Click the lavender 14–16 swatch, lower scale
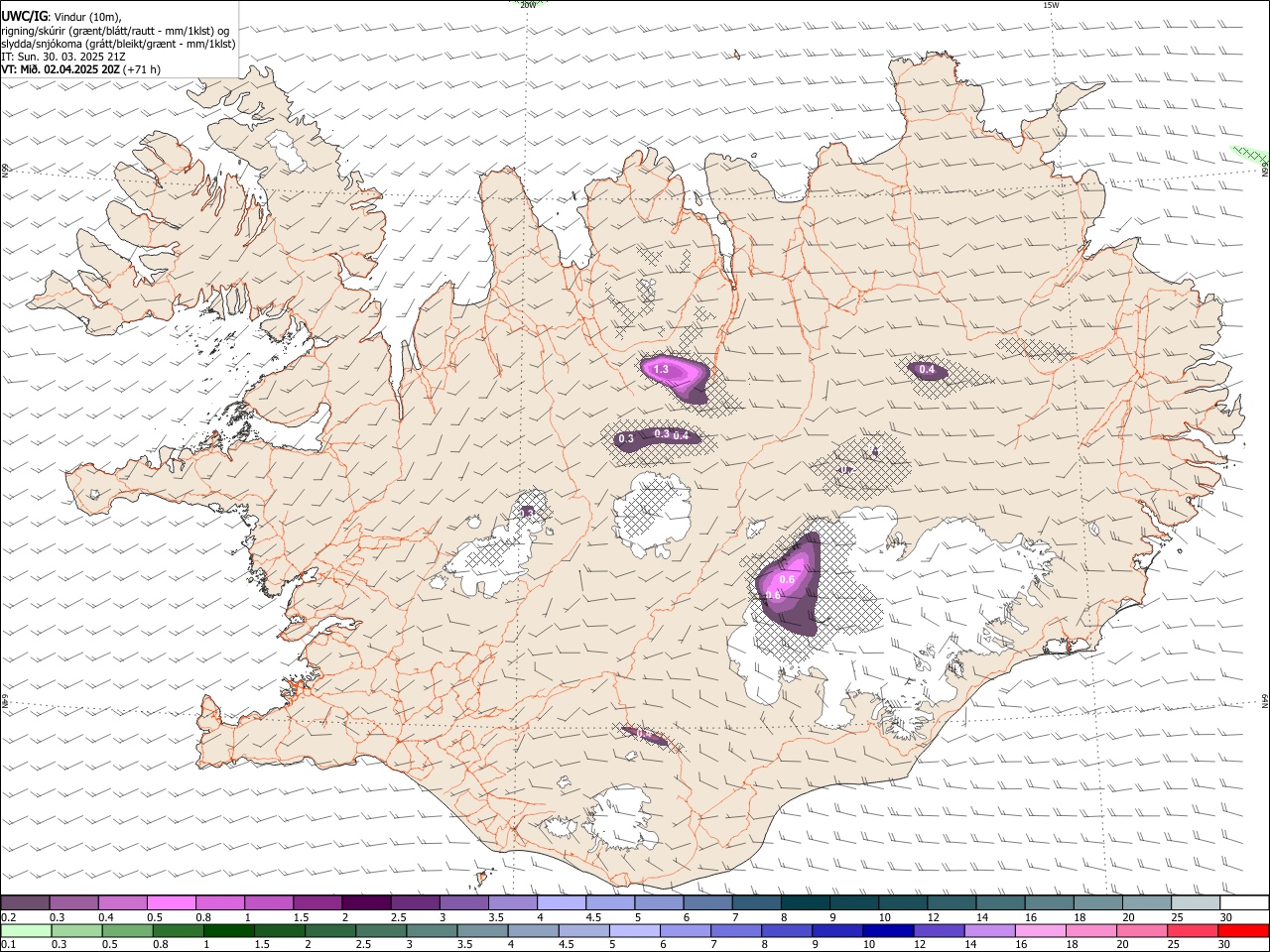This screenshot has width=1270, height=952. click(990, 930)
